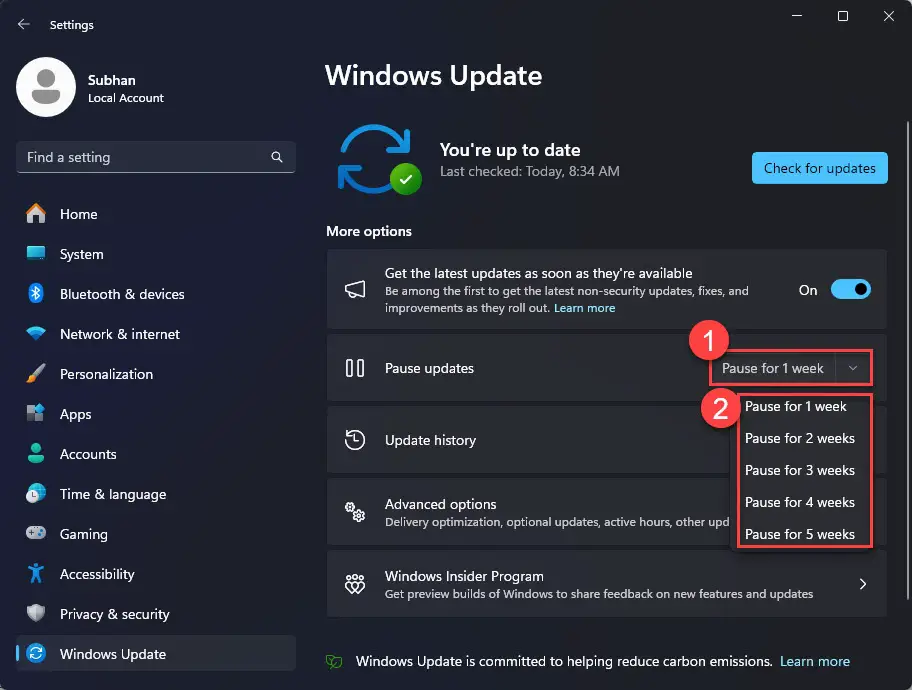This screenshot has height=690, width=912.
Task: Click the large update sync status icon
Action: tap(379, 159)
